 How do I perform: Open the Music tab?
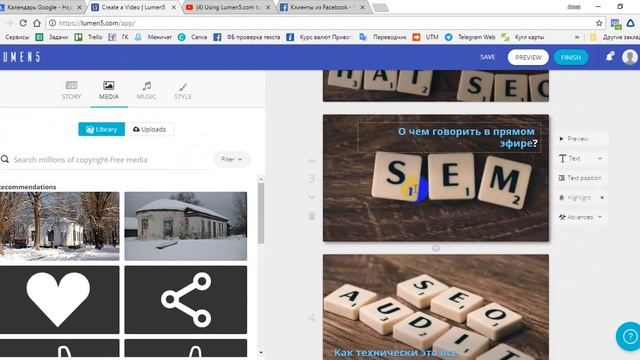[x=146, y=91]
